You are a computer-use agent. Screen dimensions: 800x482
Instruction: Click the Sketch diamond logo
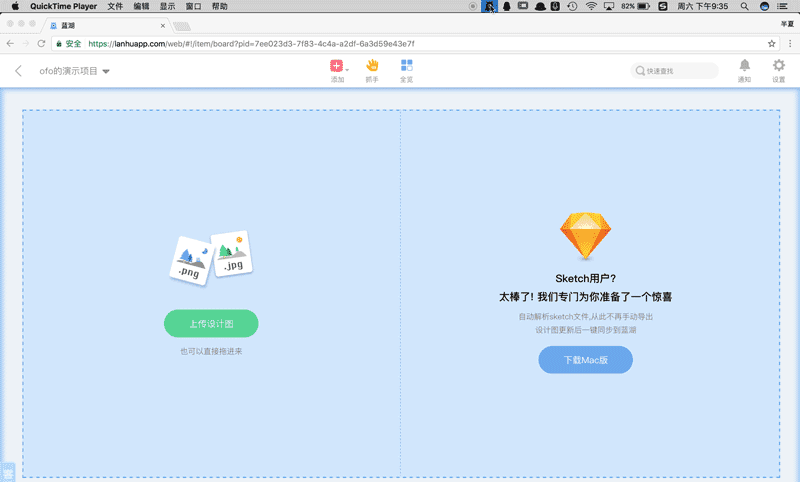585,236
